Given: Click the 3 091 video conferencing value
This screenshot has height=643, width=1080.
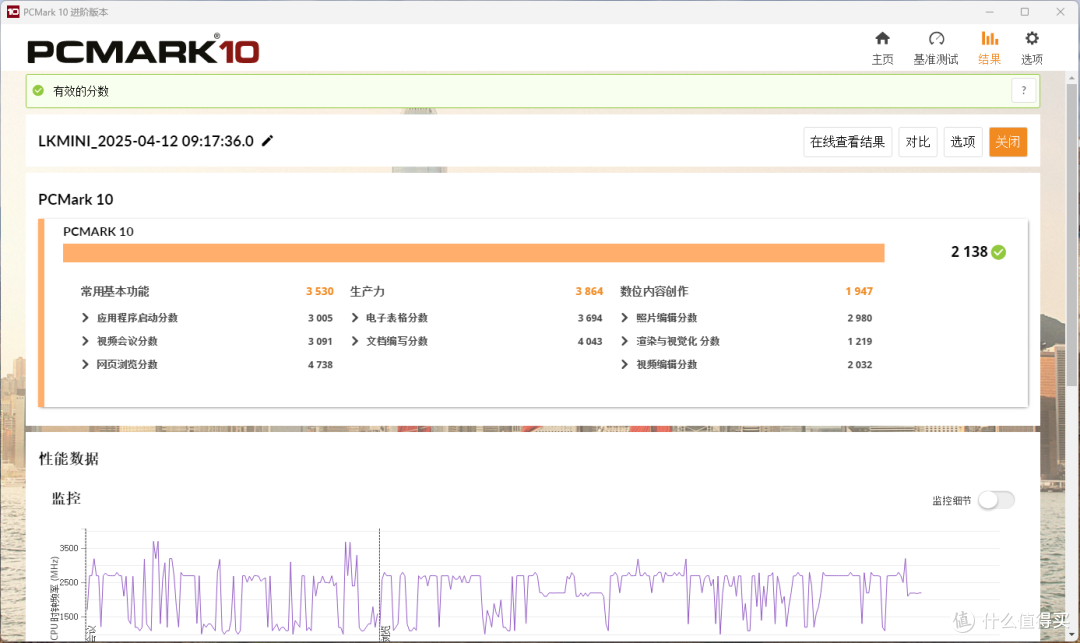Looking at the screenshot, I should click(320, 341).
